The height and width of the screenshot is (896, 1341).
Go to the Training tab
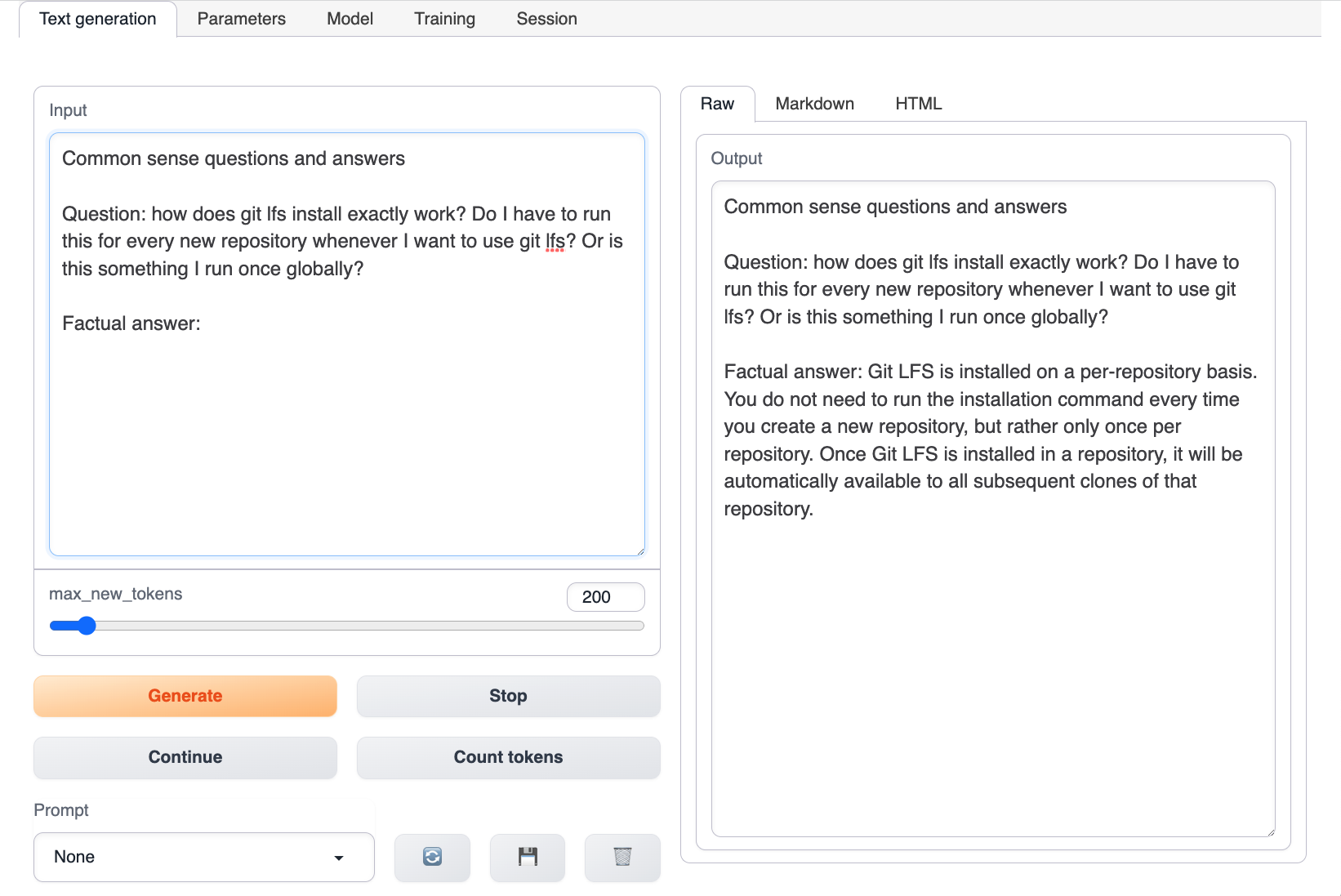pyautogui.click(x=445, y=19)
